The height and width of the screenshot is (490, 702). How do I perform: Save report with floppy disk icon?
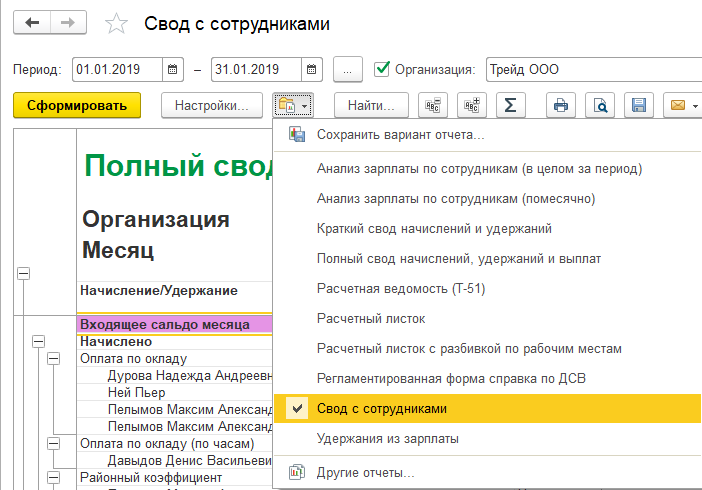(x=638, y=105)
